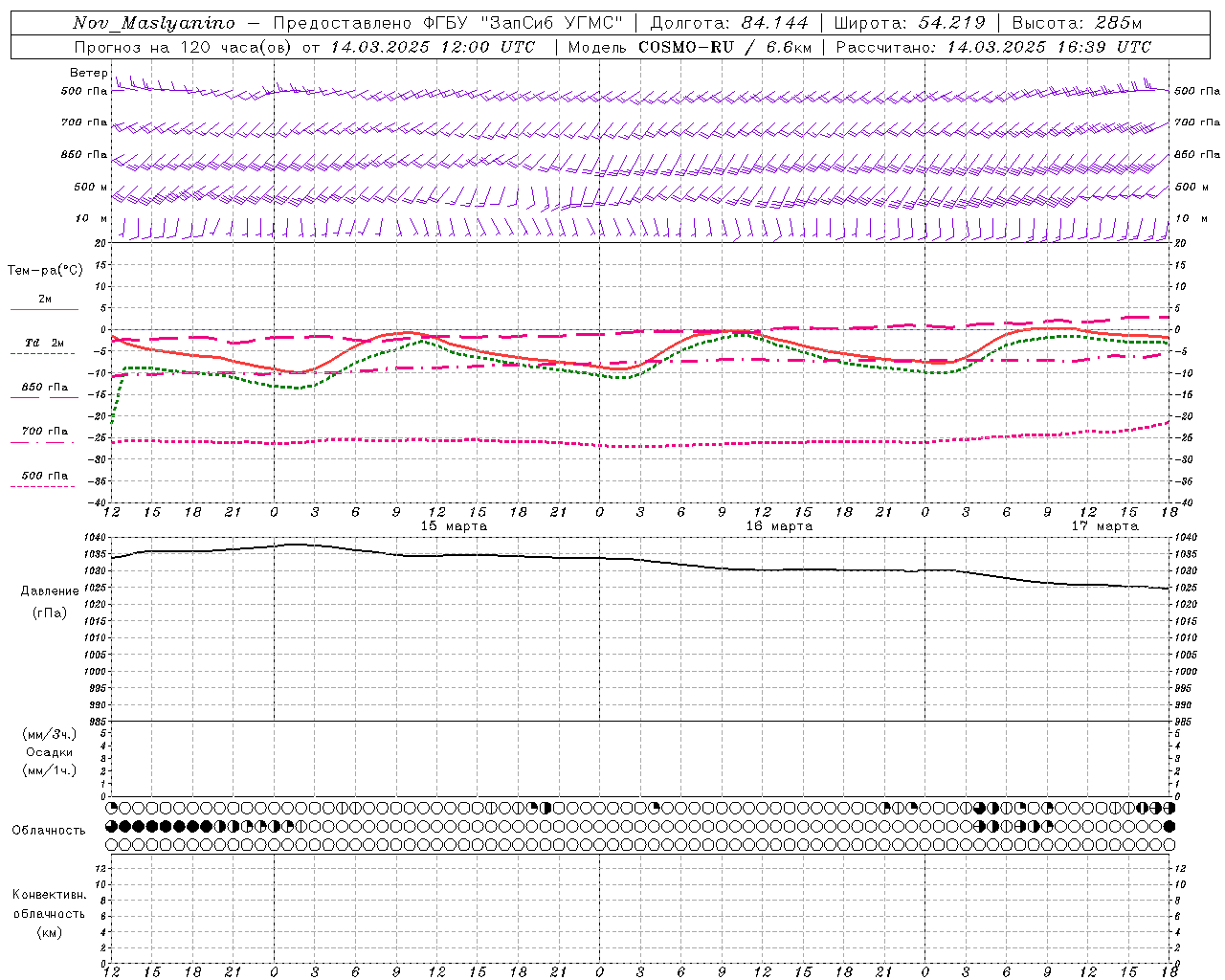Click the "Конвективн." convective cloud label

coord(49,895)
